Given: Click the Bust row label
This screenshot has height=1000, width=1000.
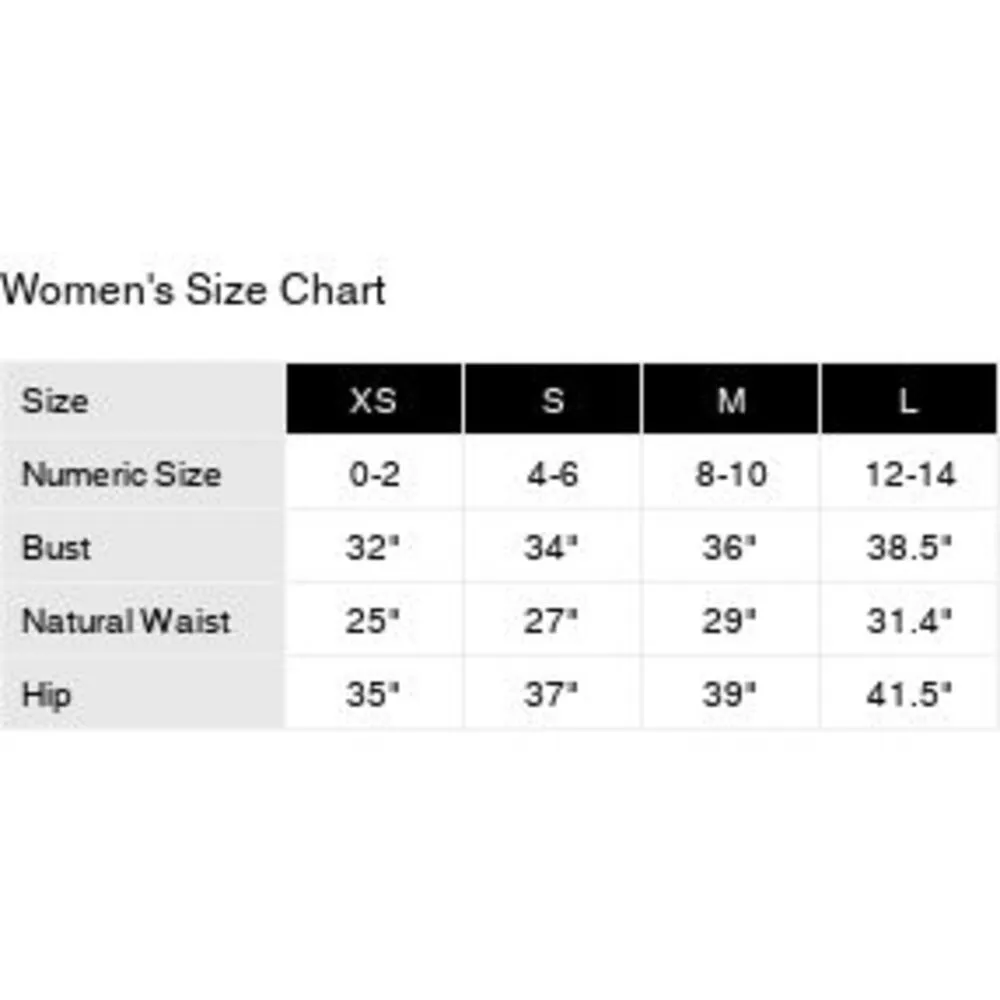Looking at the screenshot, I should pyautogui.click(x=57, y=548).
